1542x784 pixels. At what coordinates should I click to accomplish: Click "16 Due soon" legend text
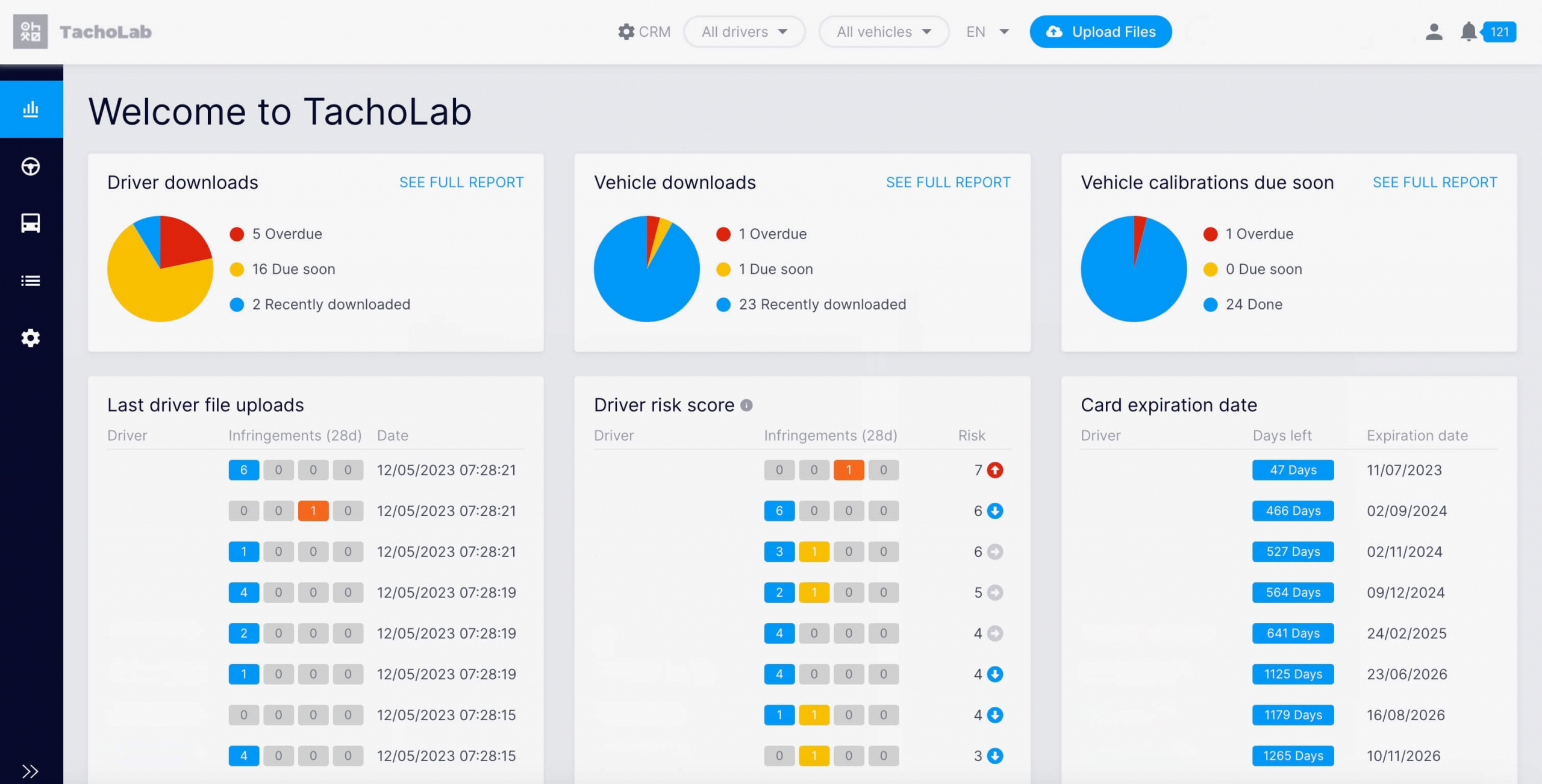293,269
